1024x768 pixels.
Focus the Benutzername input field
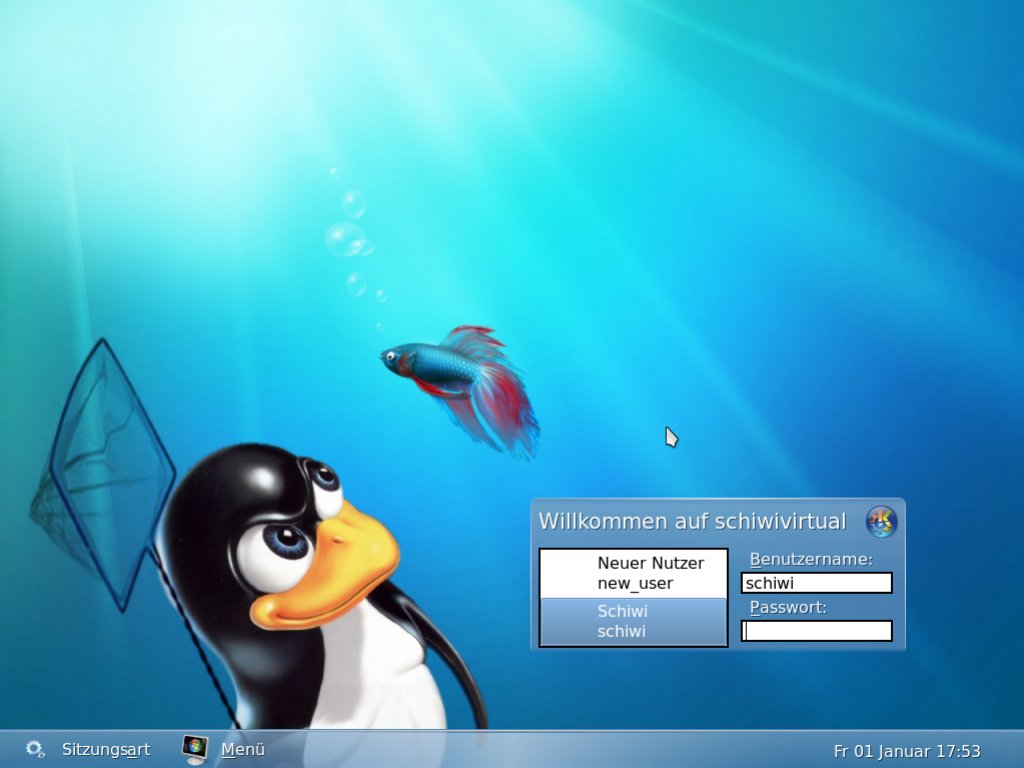(816, 583)
